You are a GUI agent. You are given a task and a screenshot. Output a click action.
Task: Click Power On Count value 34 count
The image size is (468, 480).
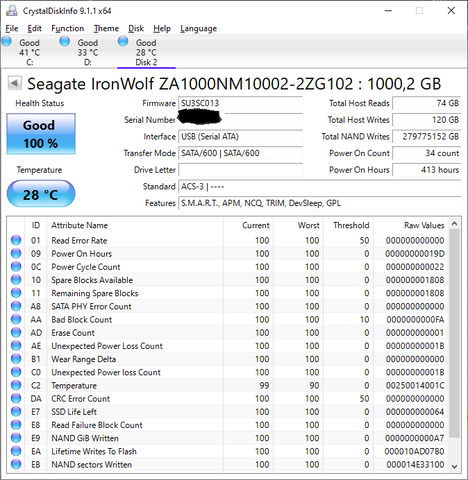pyautogui.click(x=427, y=153)
